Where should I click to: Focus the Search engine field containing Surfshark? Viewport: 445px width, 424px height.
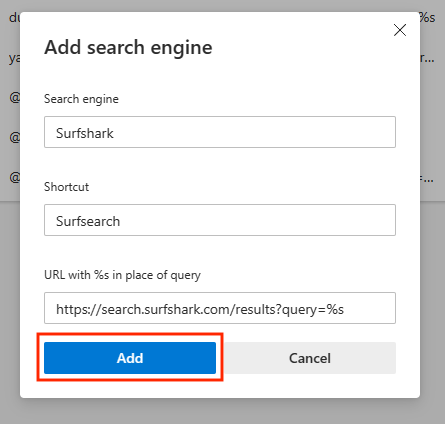click(x=220, y=132)
